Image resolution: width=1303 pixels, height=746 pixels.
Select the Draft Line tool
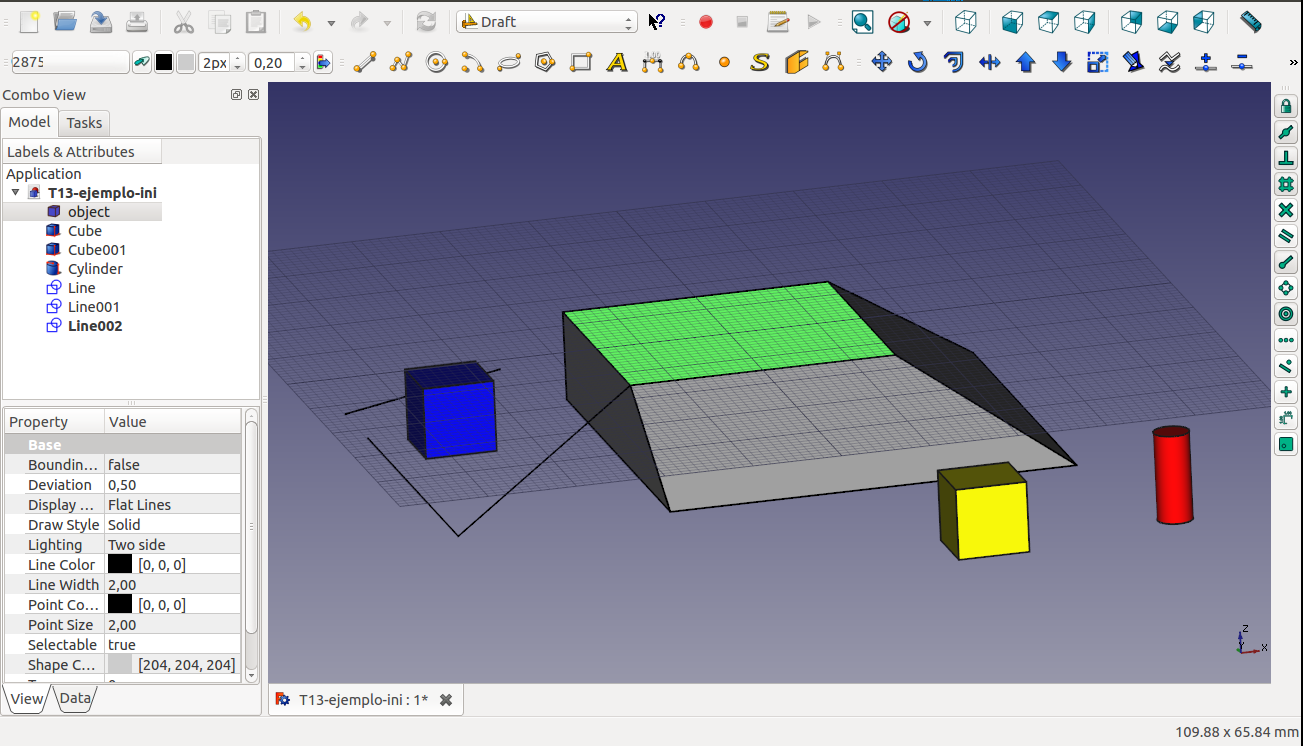(365, 62)
